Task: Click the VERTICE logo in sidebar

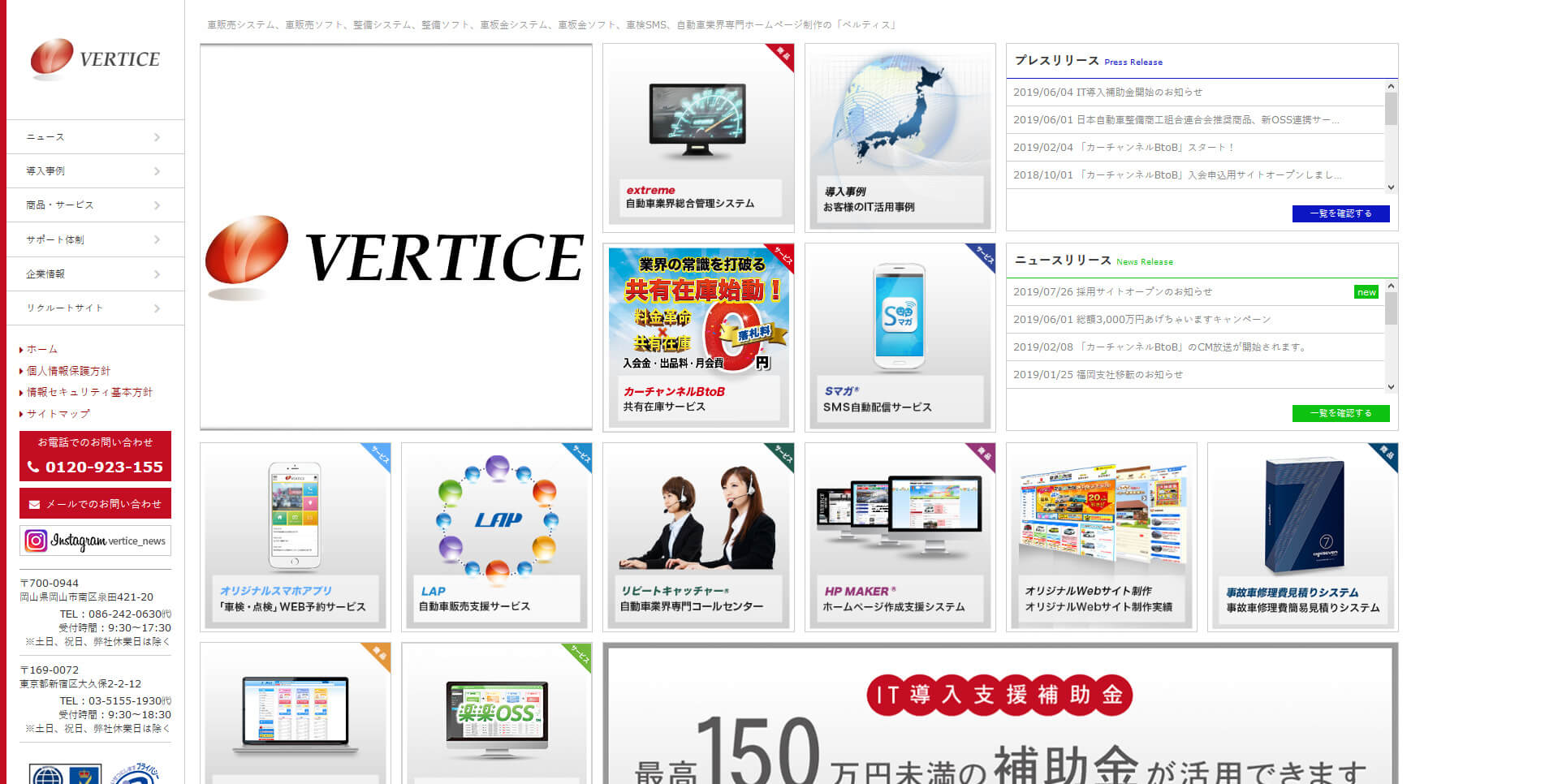Action: pyautogui.click(x=95, y=59)
